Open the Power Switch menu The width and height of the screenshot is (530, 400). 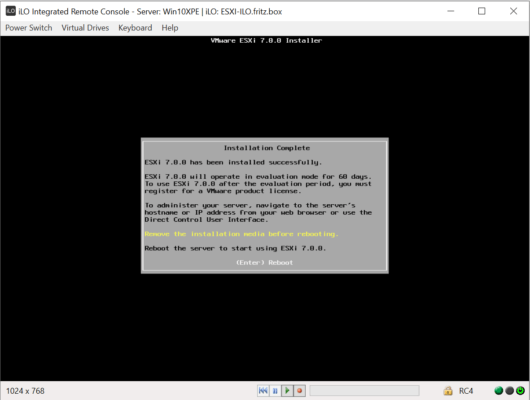29,28
